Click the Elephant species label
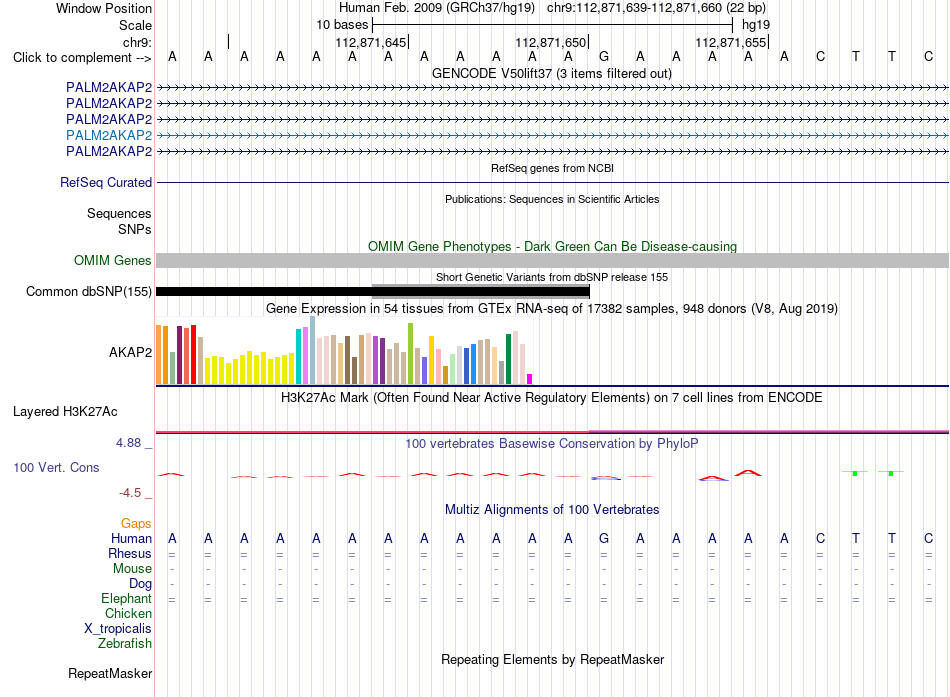This screenshot has height=697, width=950. [126, 598]
